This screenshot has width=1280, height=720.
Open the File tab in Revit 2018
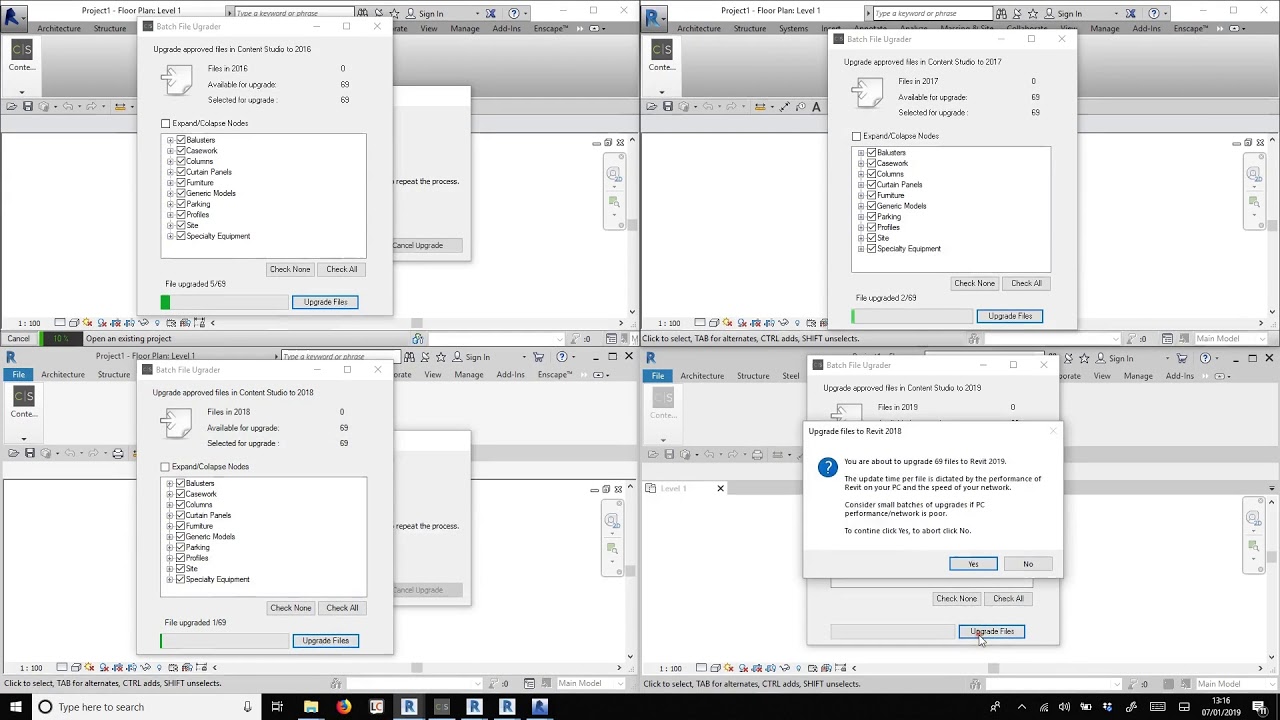[18, 375]
